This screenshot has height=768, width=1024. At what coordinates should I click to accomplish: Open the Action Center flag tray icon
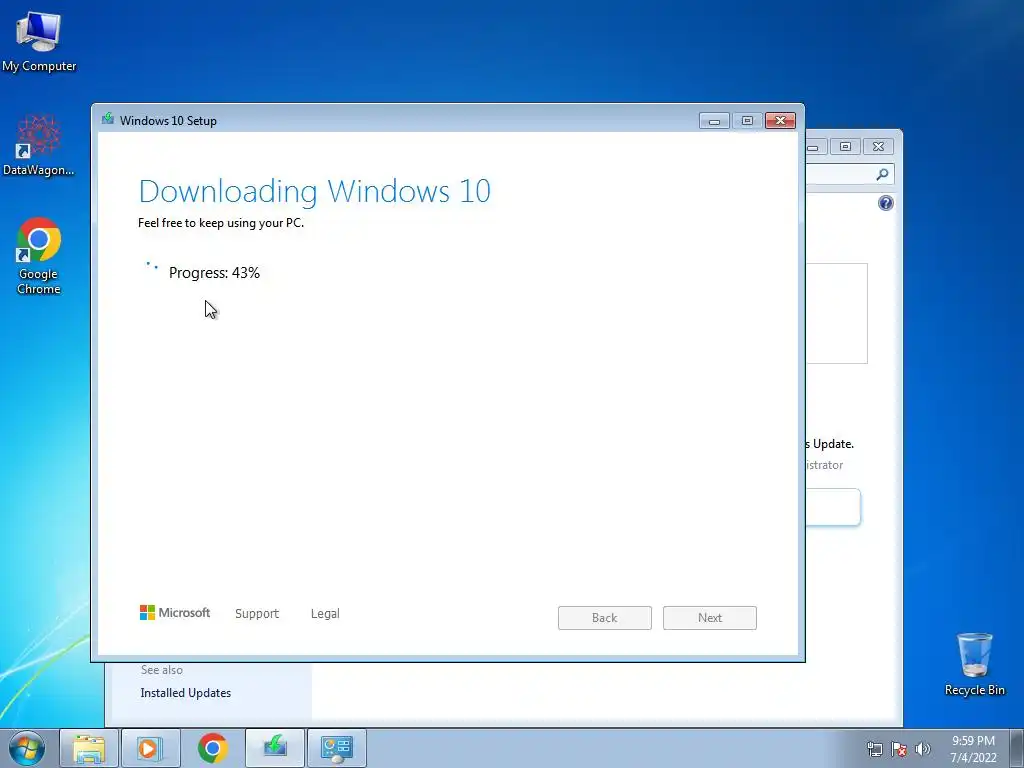coord(899,749)
